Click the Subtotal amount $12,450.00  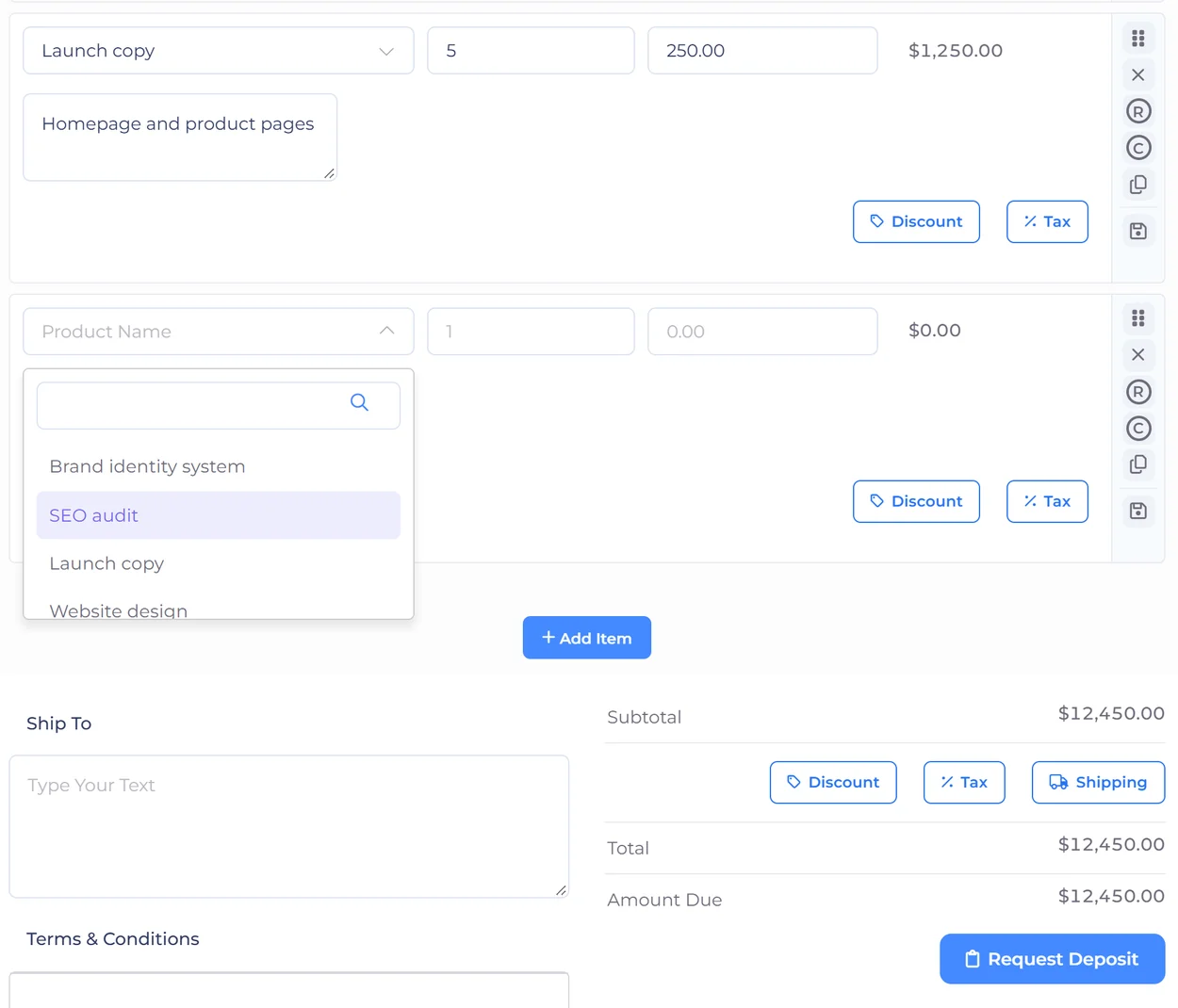1111,713
